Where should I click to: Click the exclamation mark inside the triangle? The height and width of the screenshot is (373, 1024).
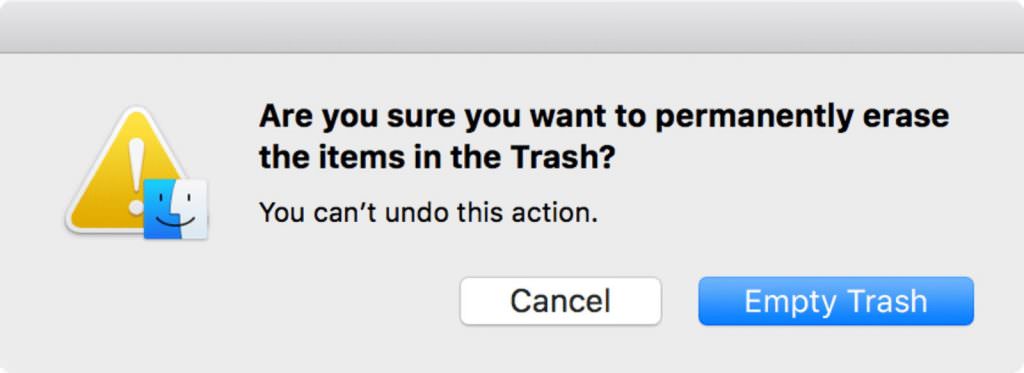tap(136, 176)
